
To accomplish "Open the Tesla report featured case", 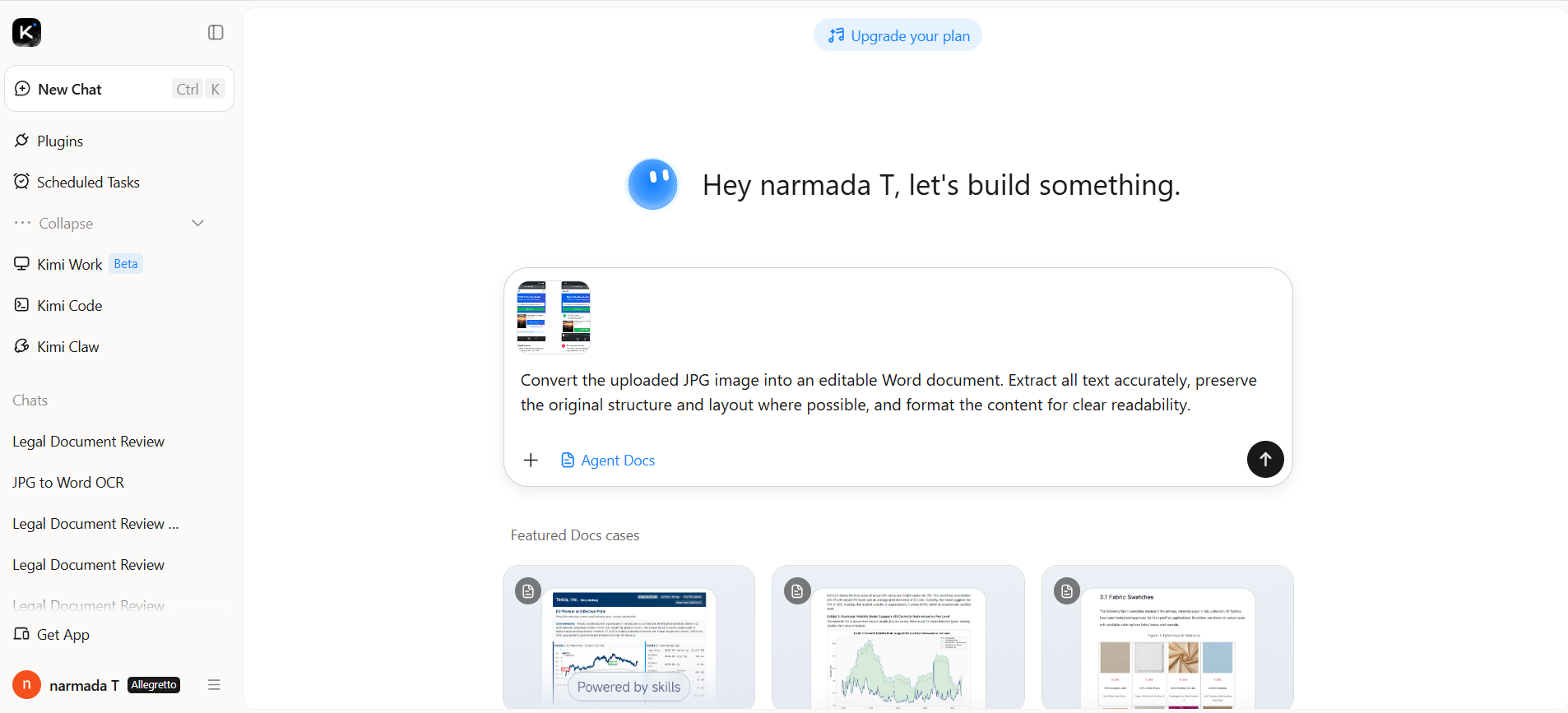I will pyautogui.click(x=629, y=637).
